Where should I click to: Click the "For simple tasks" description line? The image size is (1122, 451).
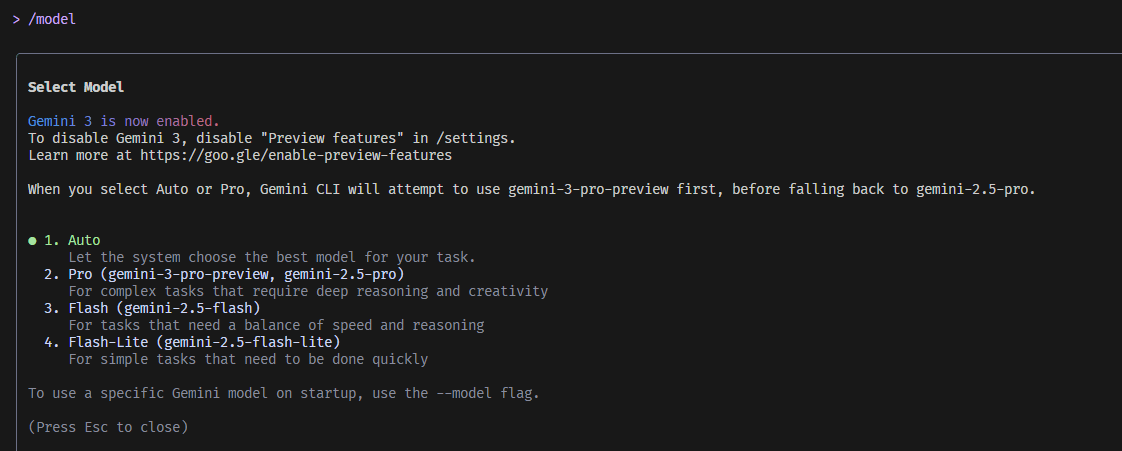point(247,359)
